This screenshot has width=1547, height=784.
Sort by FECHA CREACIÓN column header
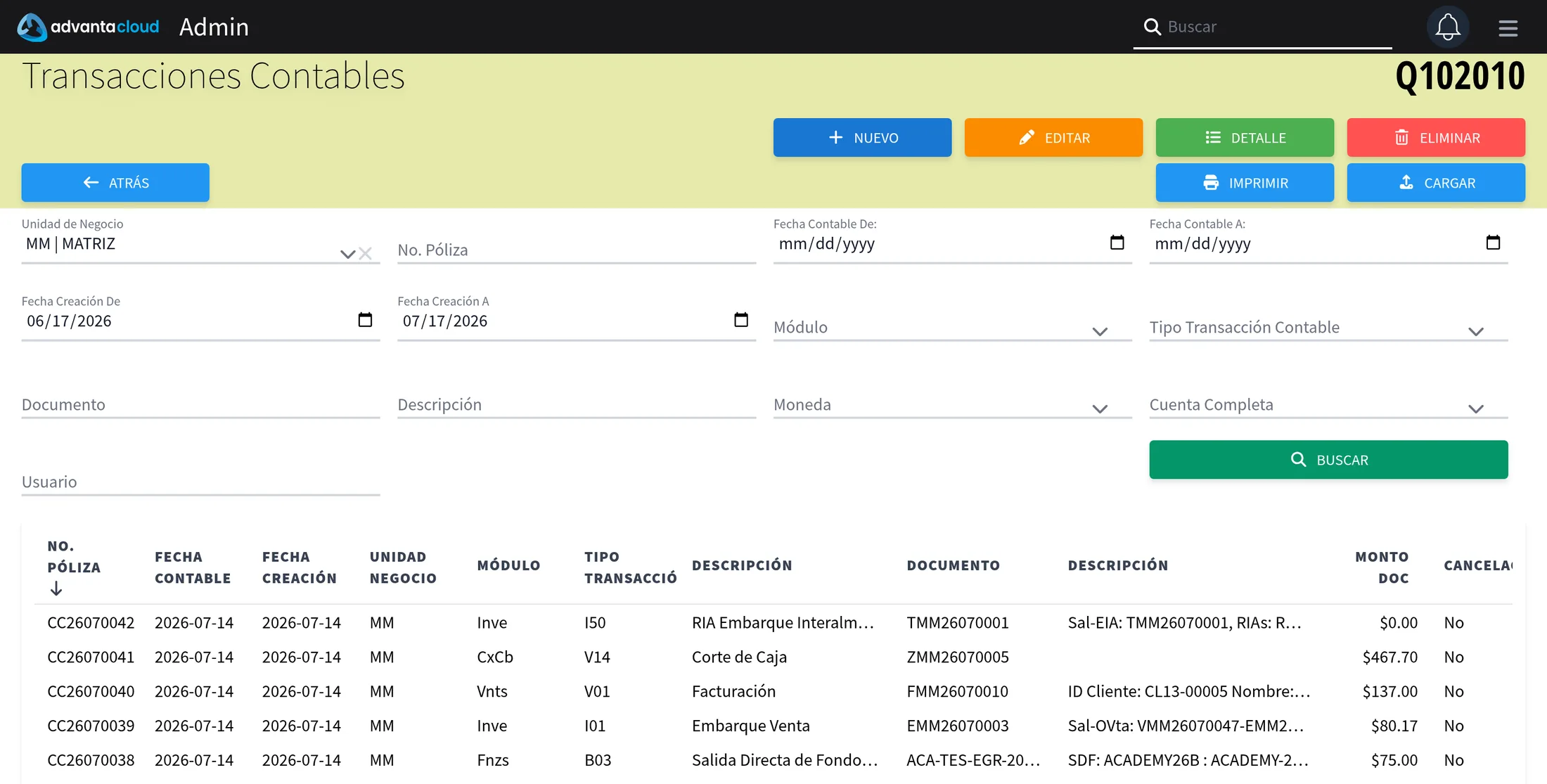[300, 567]
